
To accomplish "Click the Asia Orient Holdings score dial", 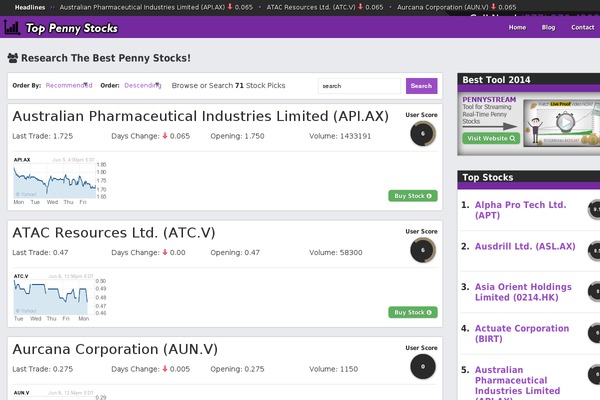I will coord(594,292).
